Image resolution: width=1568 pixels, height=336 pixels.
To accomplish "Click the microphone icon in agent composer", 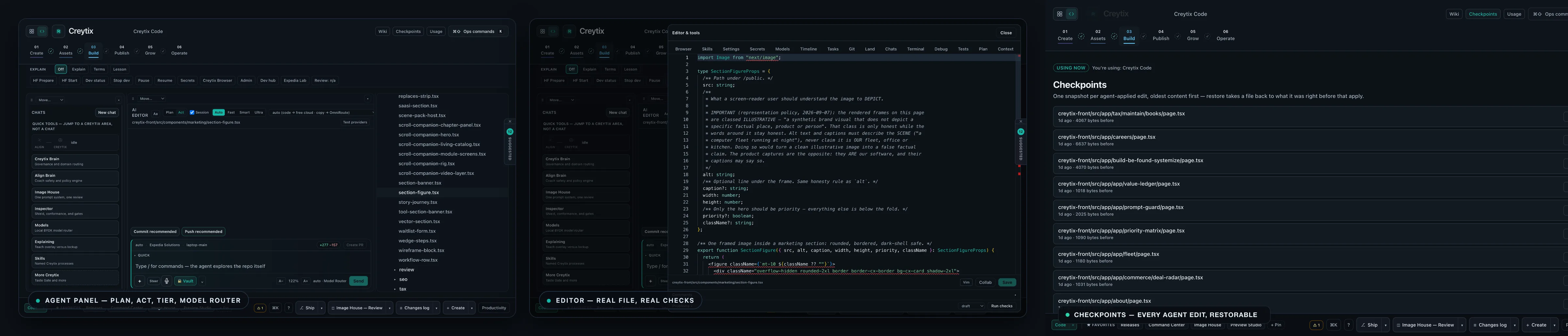I will click(167, 281).
